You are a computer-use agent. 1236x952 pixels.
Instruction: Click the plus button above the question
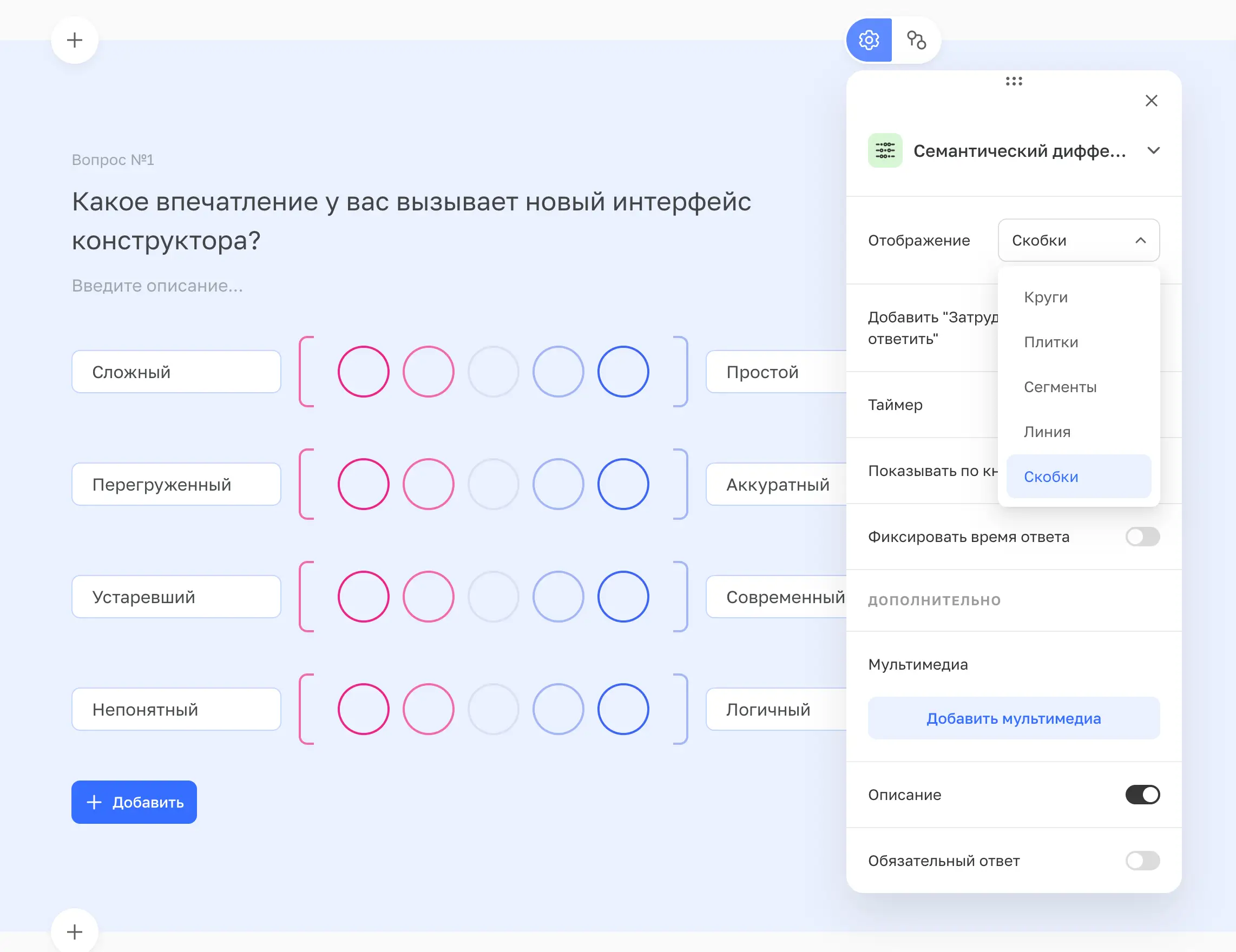click(75, 39)
